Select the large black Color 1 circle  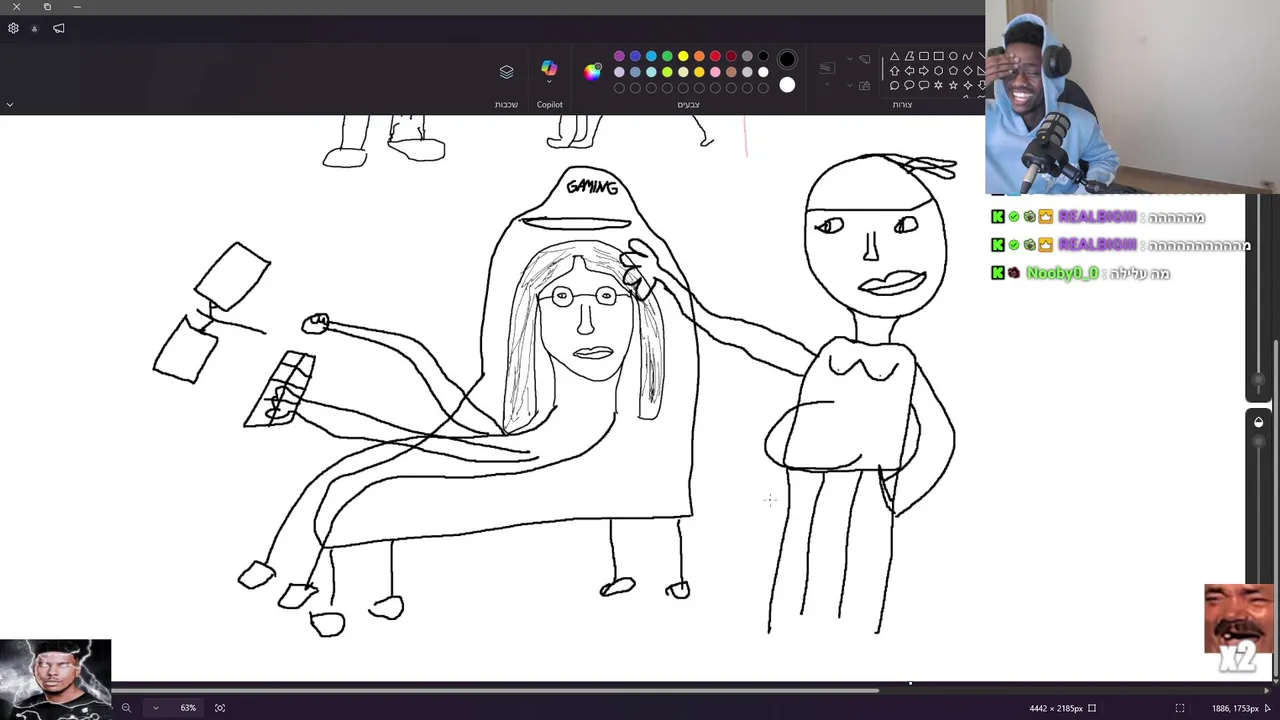point(787,59)
